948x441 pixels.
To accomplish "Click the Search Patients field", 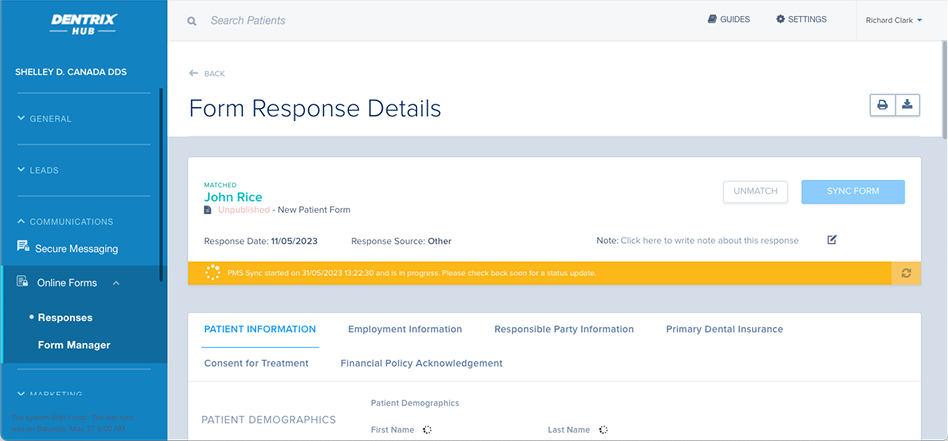I will pos(248,21).
